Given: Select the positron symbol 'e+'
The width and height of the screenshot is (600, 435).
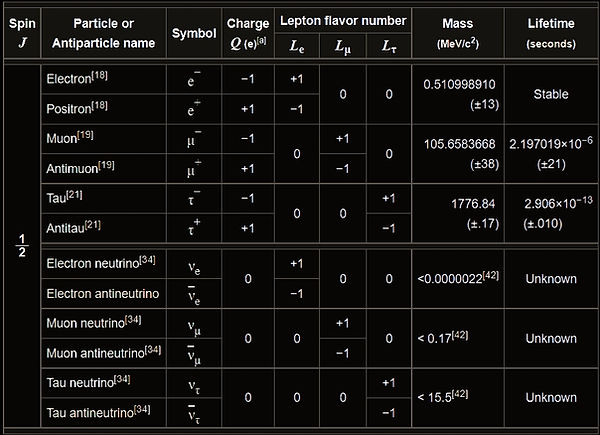Looking at the screenshot, I should [194, 109].
